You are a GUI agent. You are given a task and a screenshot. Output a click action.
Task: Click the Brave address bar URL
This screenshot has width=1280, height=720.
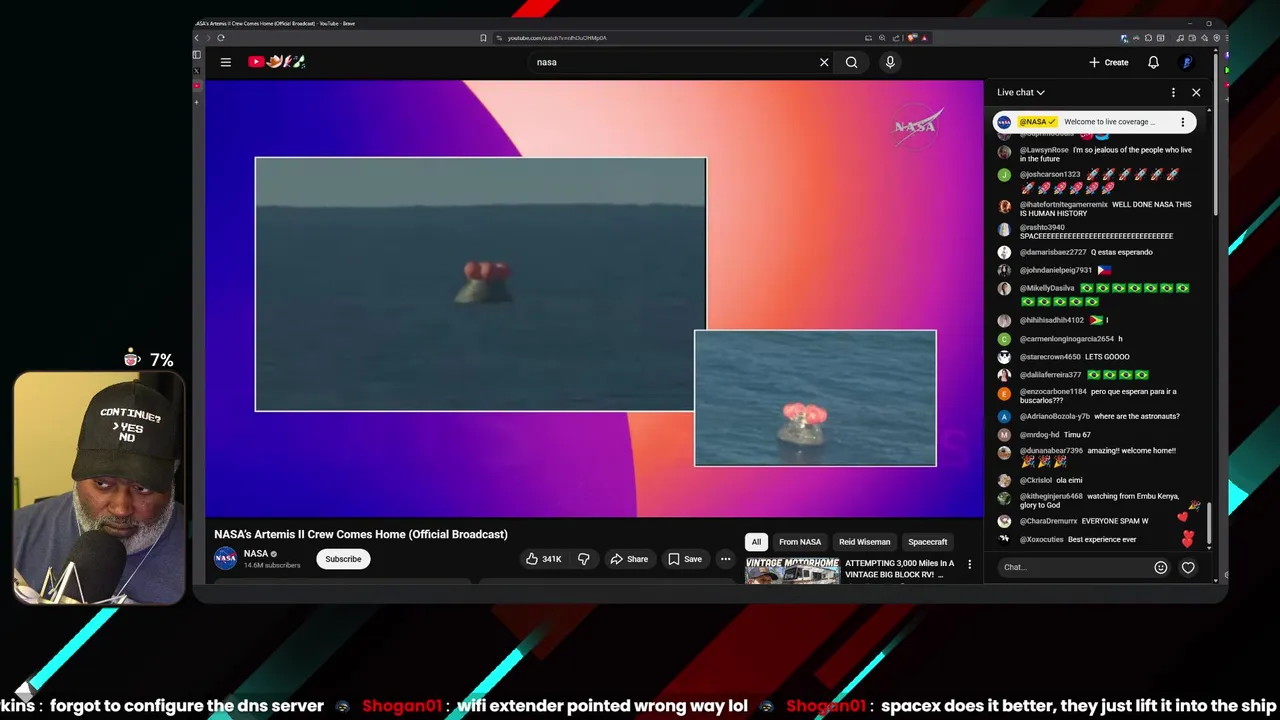(x=557, y=38)
